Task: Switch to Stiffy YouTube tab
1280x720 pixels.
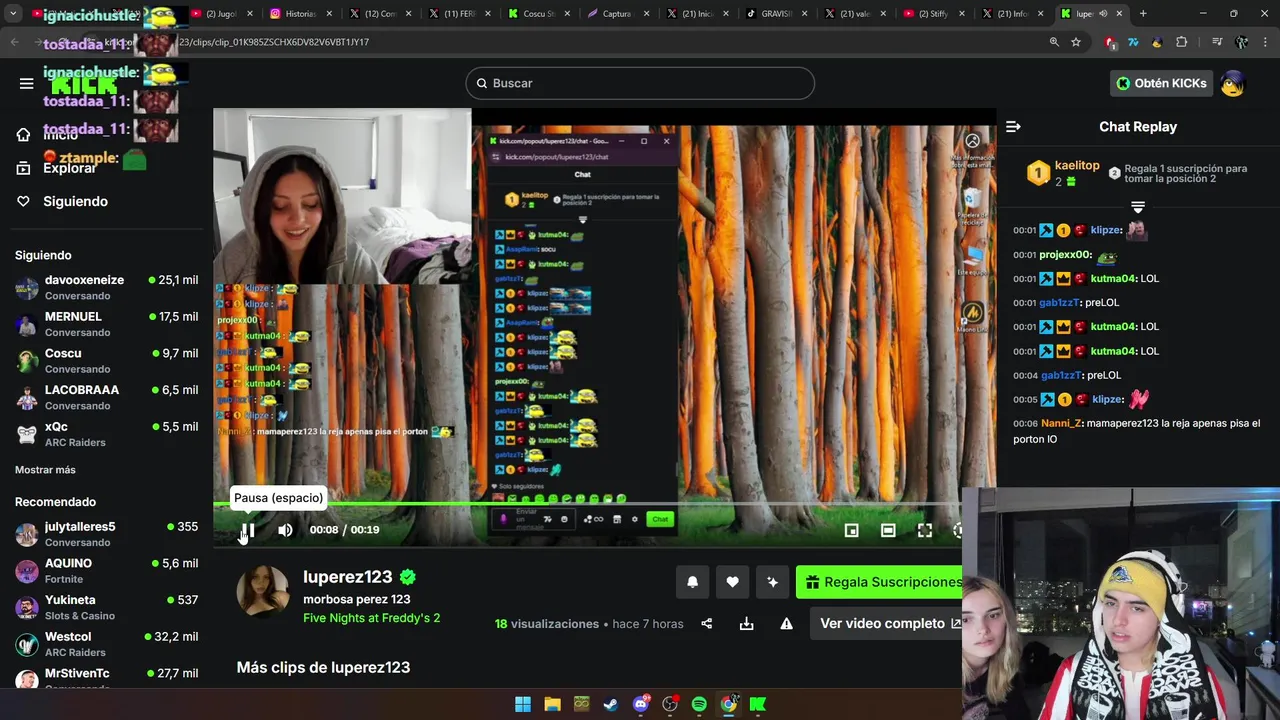Action: point(934,14)
